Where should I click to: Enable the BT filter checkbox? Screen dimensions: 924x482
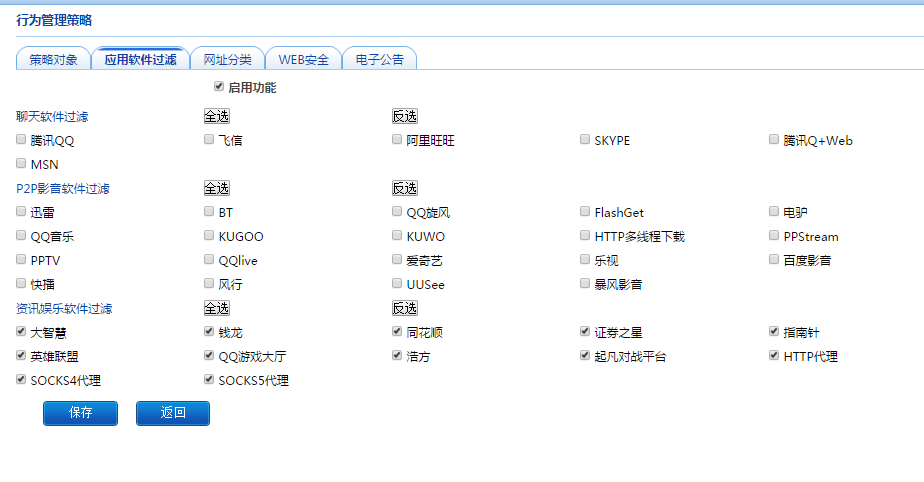coord(209,211)
